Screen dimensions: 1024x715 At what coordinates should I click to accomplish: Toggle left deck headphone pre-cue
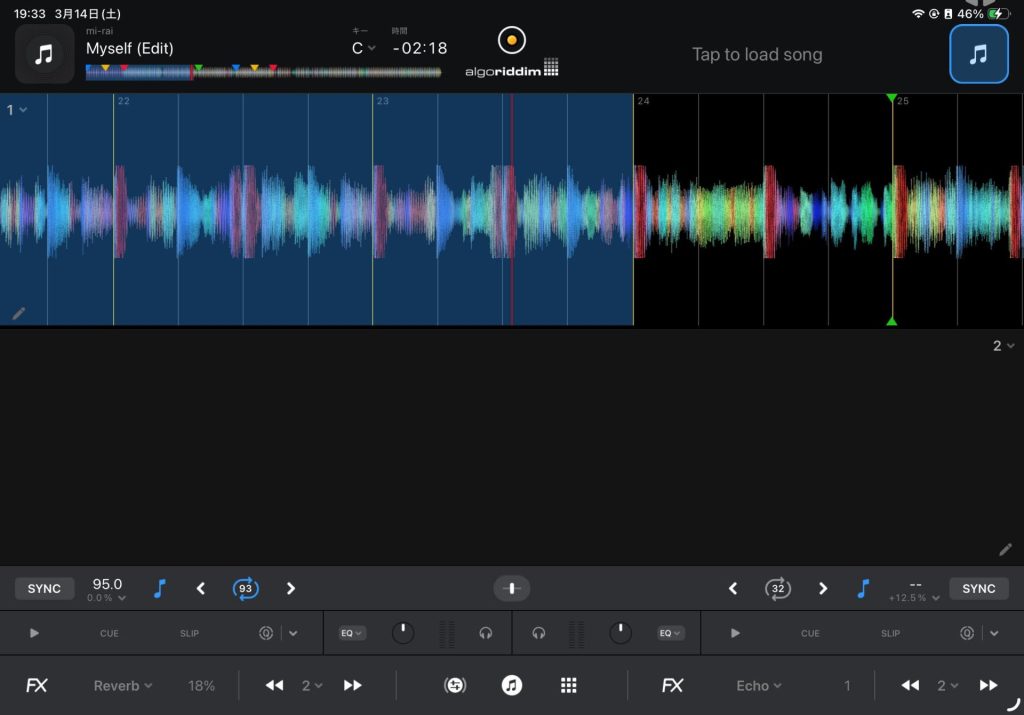(486, 633)
